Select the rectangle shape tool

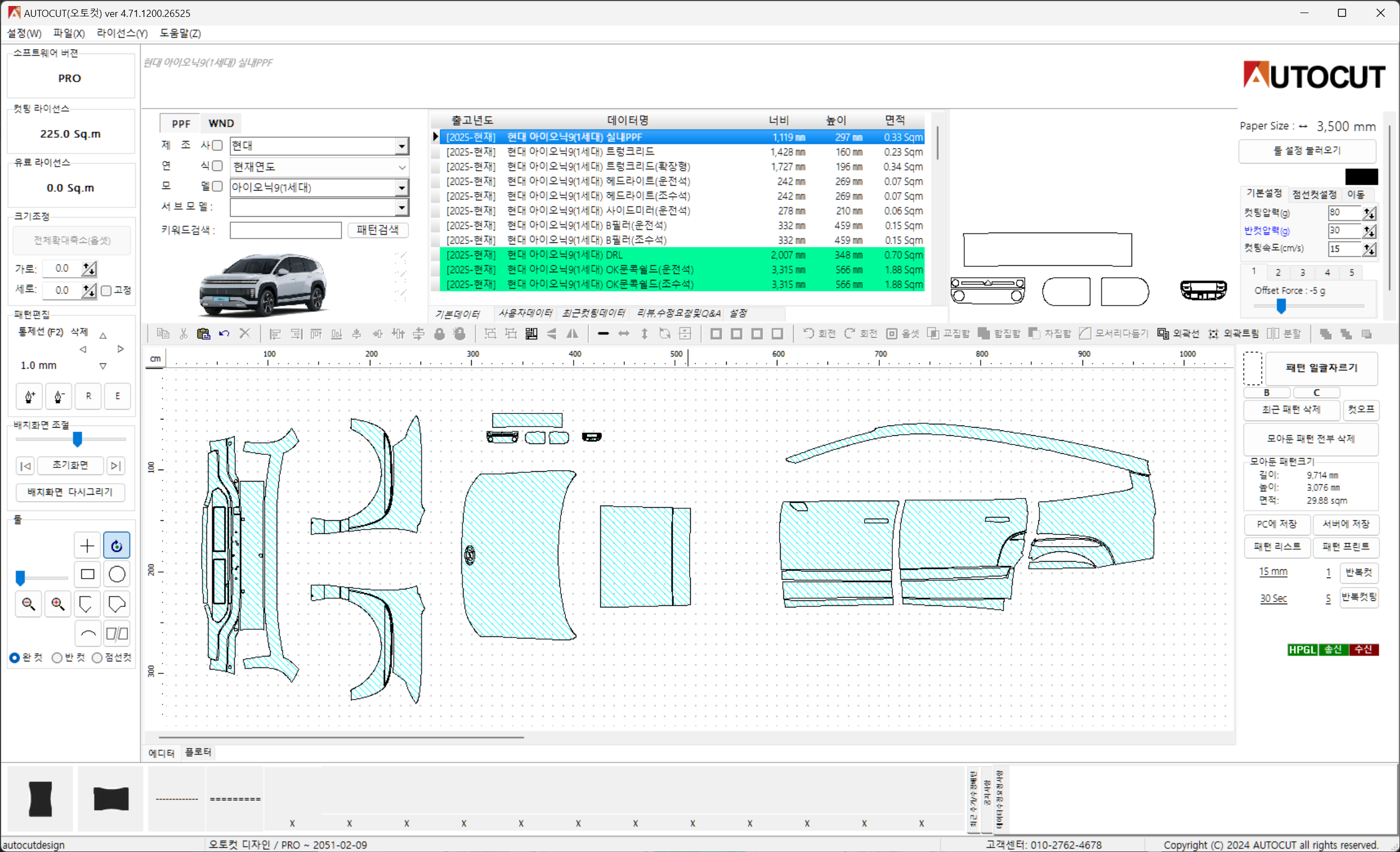point(88,575)
